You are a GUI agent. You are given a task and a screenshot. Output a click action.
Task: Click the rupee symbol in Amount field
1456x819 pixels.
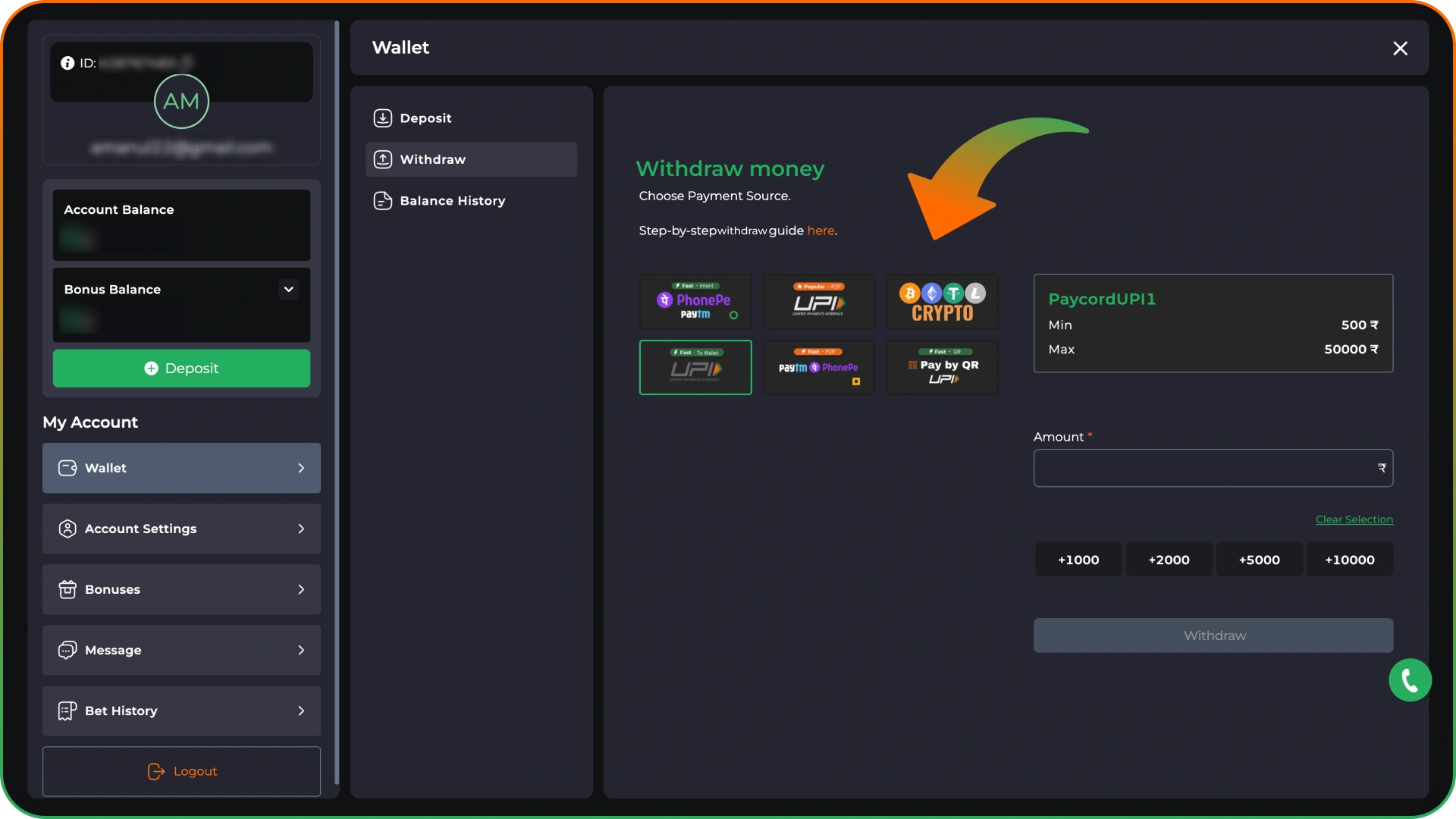(x=1382, y=468)
